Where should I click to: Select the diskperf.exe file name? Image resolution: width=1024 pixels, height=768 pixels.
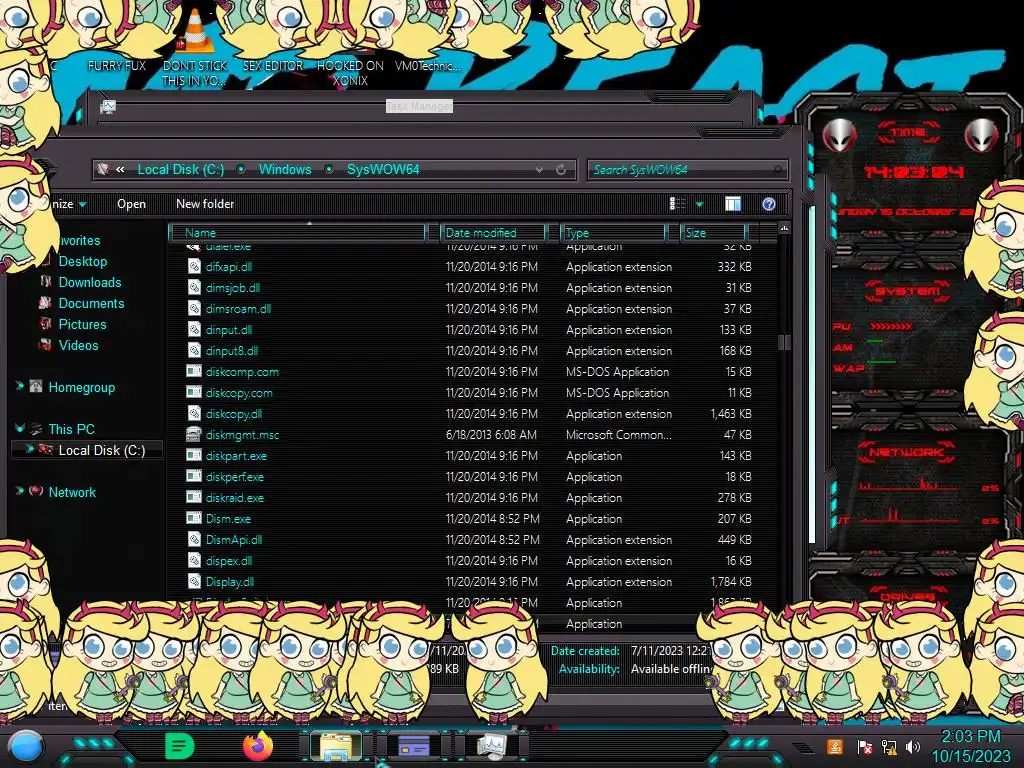click(x=234, y=477)
